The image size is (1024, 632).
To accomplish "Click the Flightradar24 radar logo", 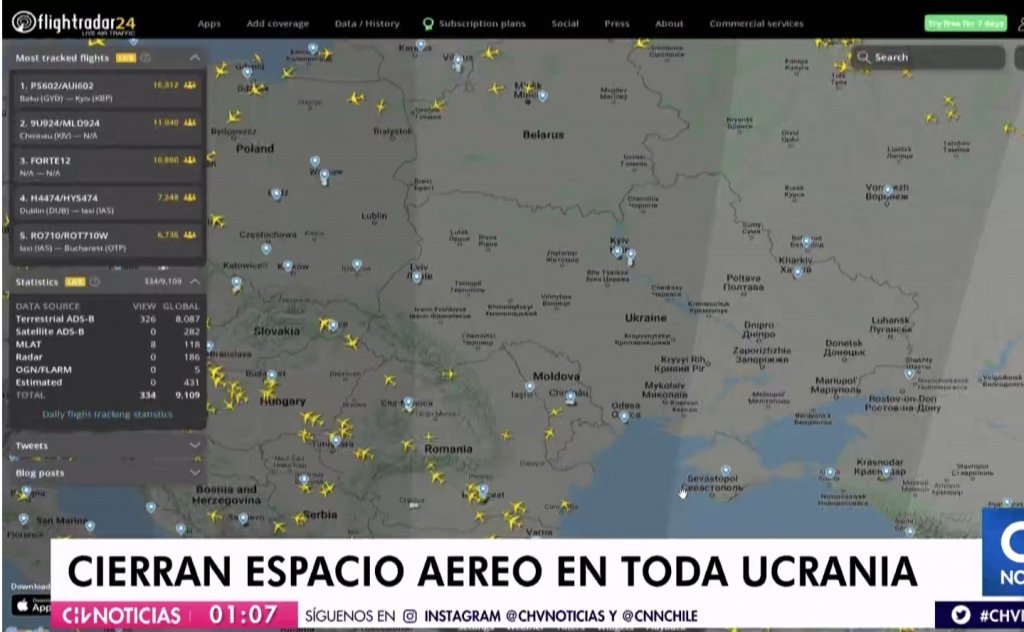I will tap(24, 22).
